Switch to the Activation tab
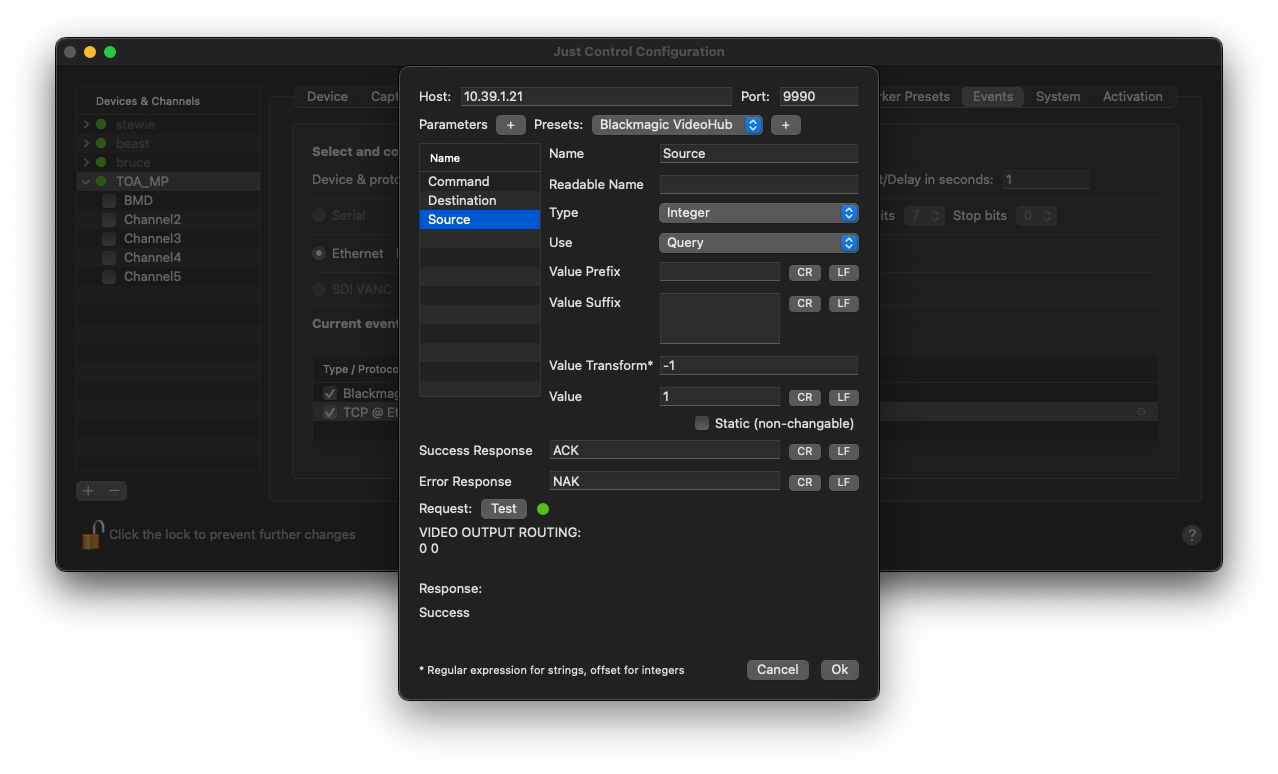 (1133, 97)
